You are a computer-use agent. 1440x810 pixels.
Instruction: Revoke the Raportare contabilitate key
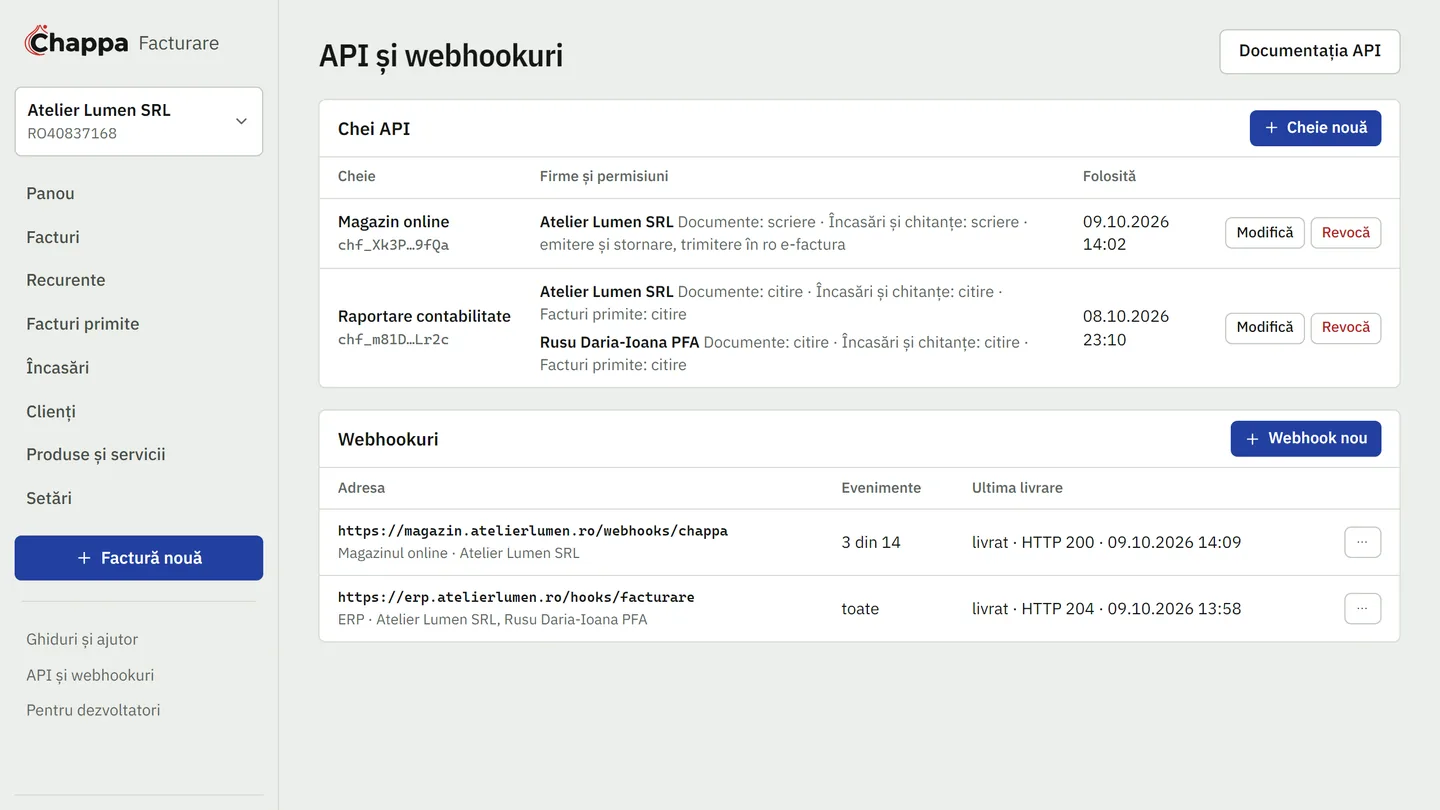pyautogui.click(x=1346, y=328)
